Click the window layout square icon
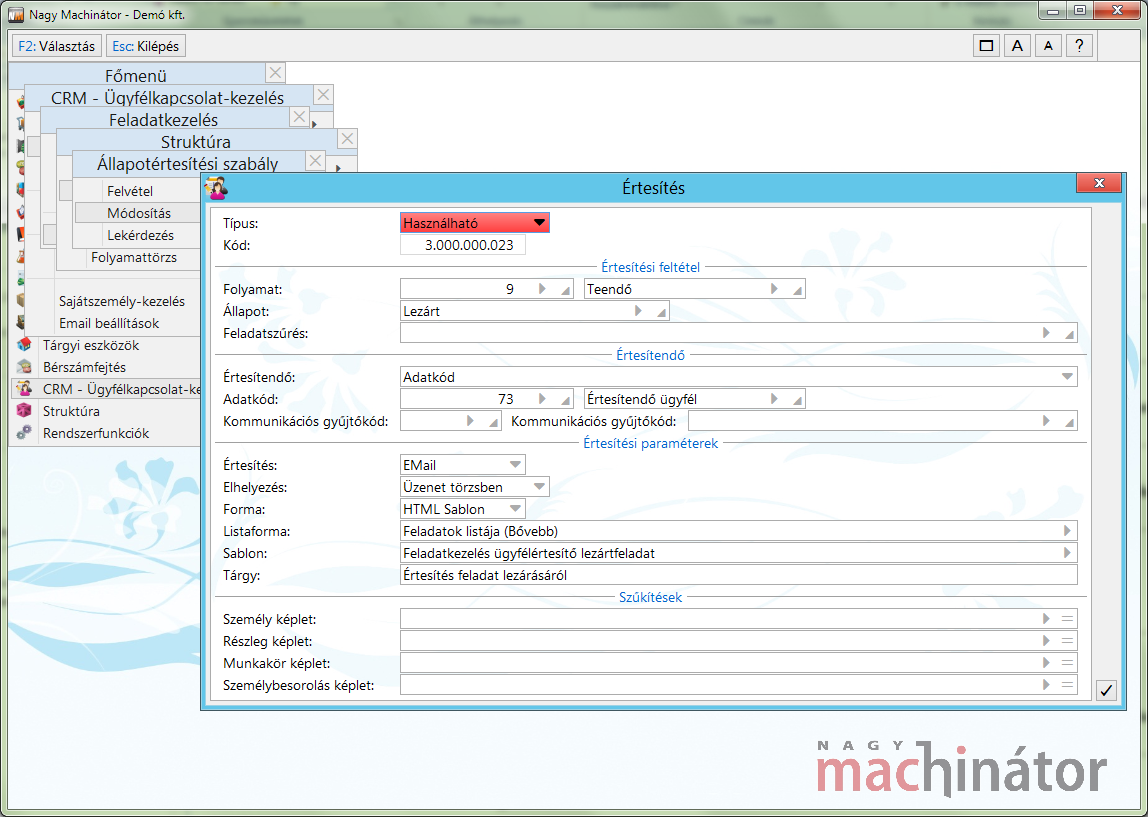This screenshot has width=1148, height=817. click(986, 46)
